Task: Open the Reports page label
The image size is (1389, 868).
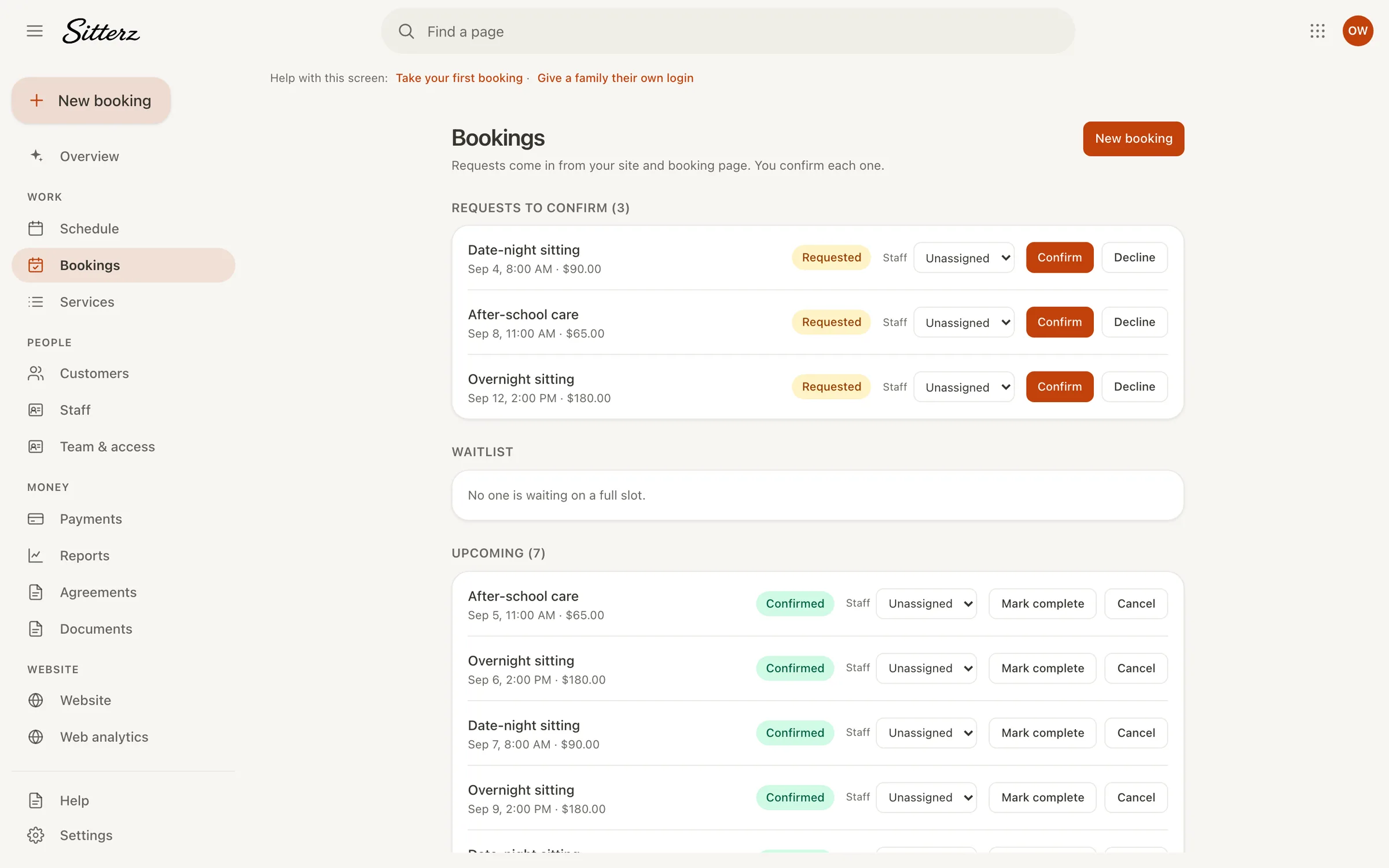Action: click(x=84, y=556)
